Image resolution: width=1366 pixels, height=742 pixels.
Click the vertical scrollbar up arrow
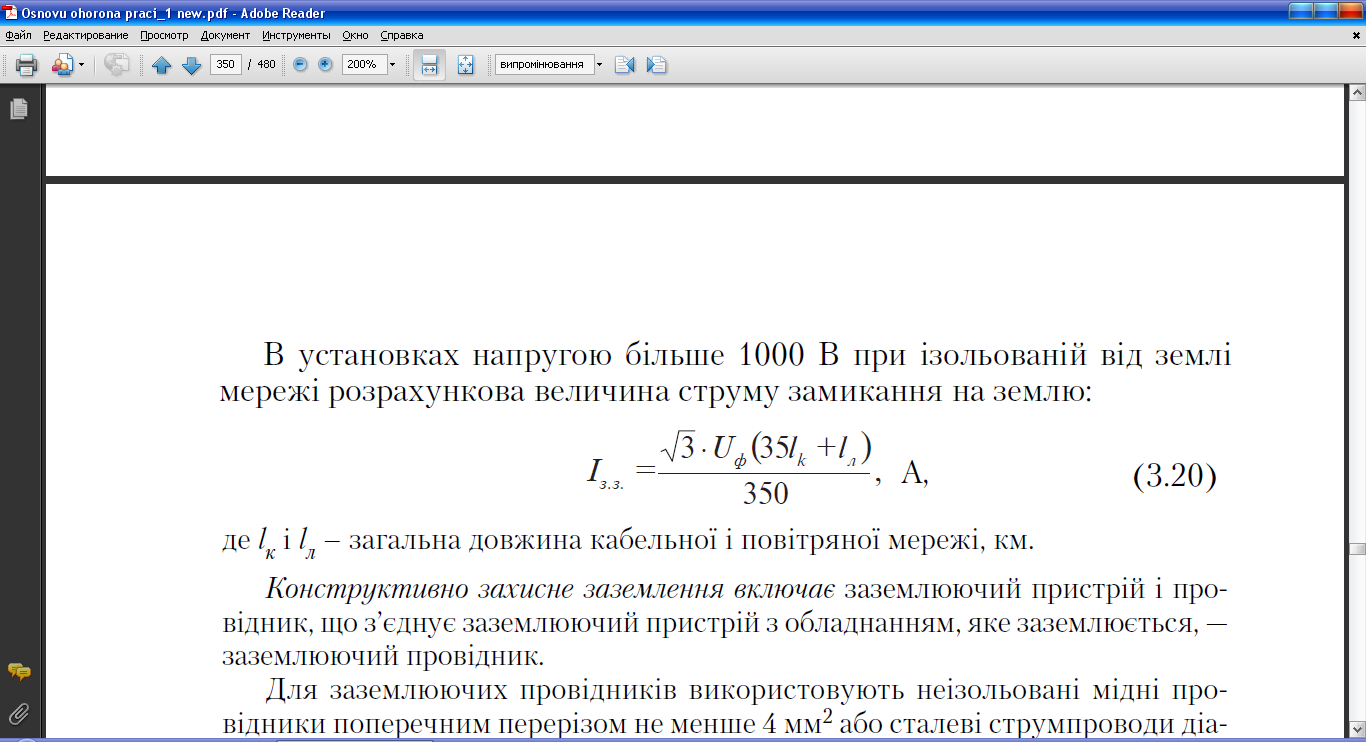point(1356,93)
